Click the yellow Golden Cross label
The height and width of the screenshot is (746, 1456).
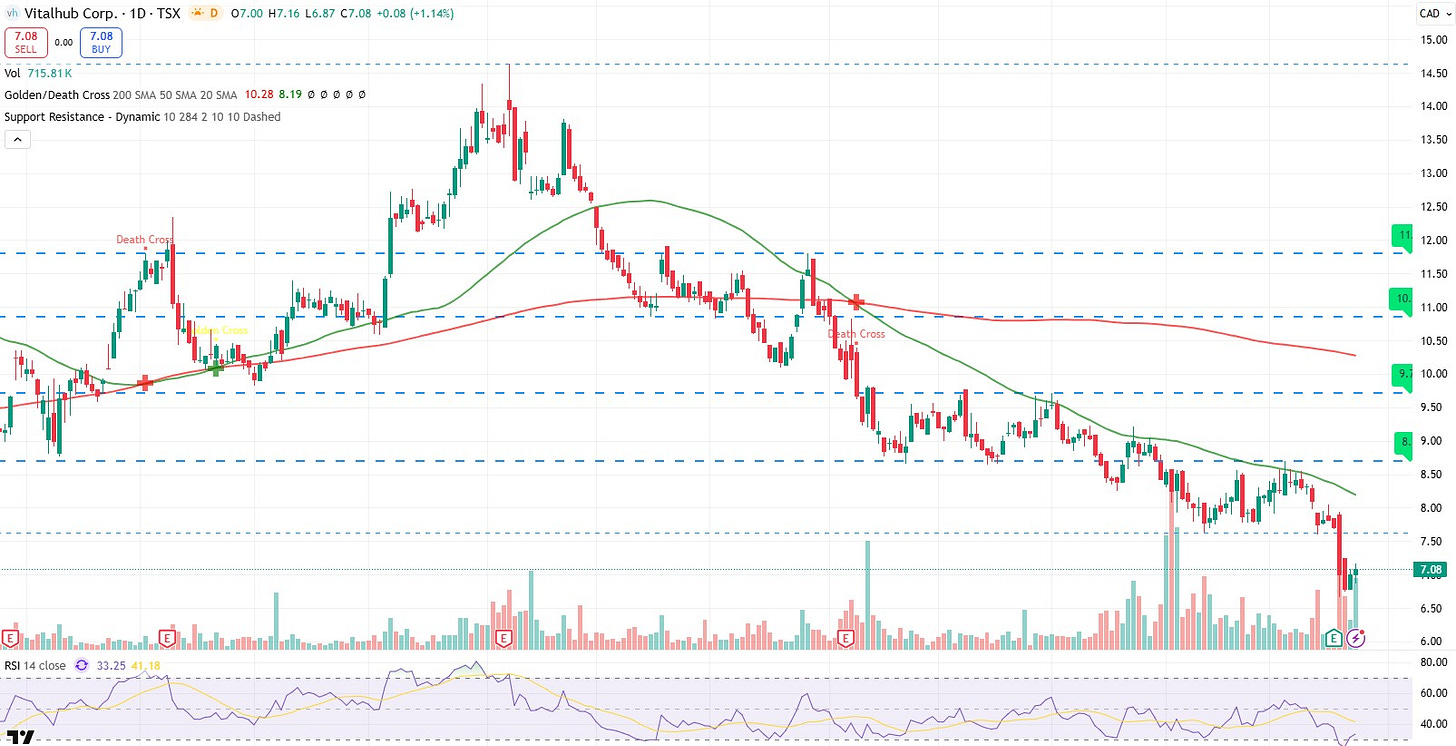[x=218, y=330]
